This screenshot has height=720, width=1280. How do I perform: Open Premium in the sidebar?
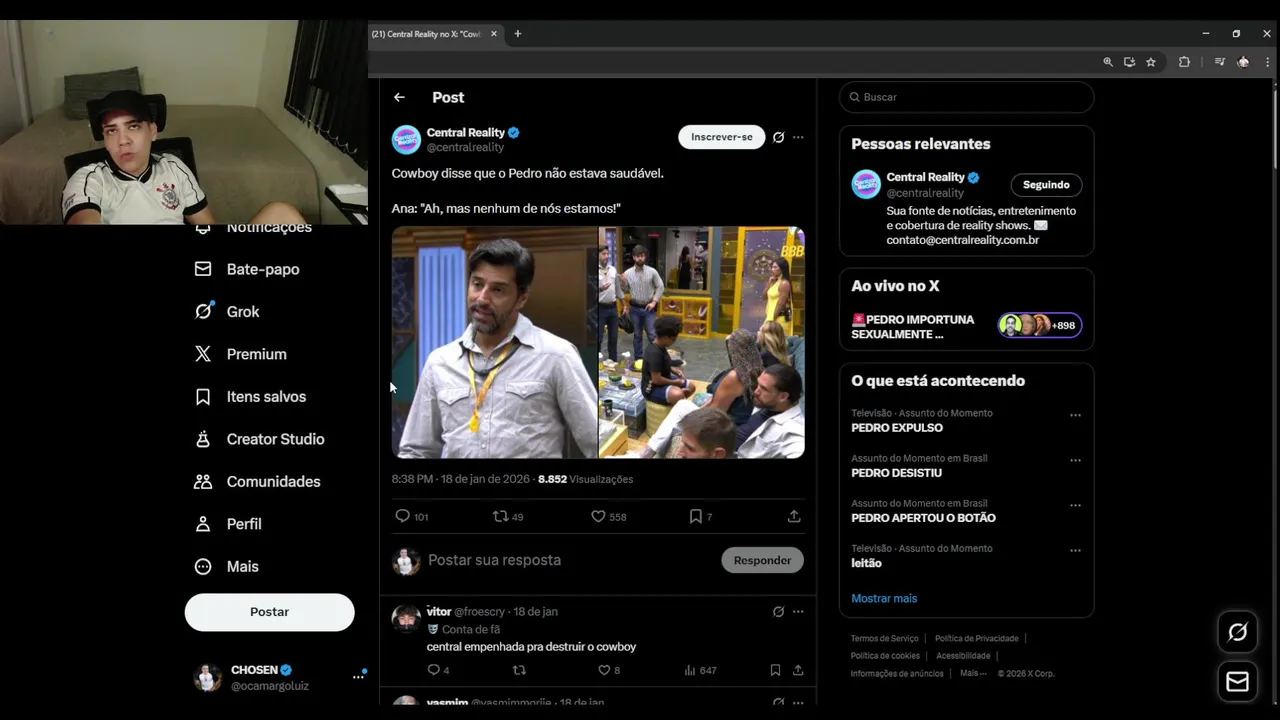(x=241, y=354)
